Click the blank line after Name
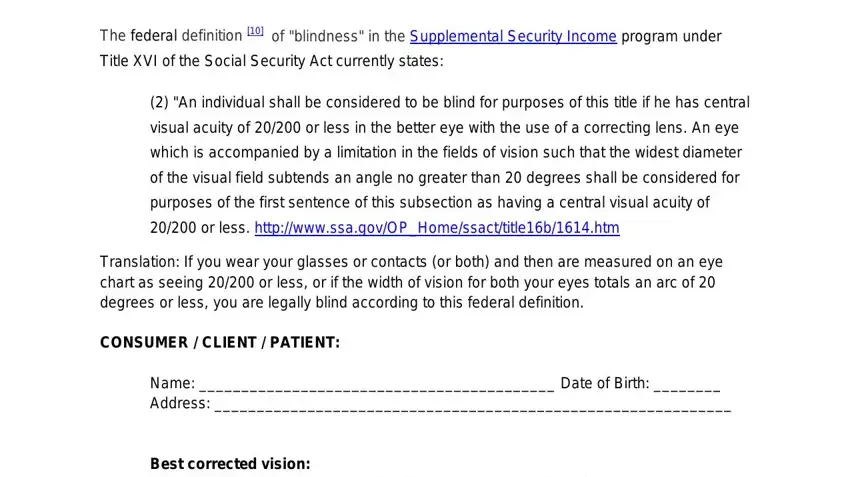 point(377,384)
